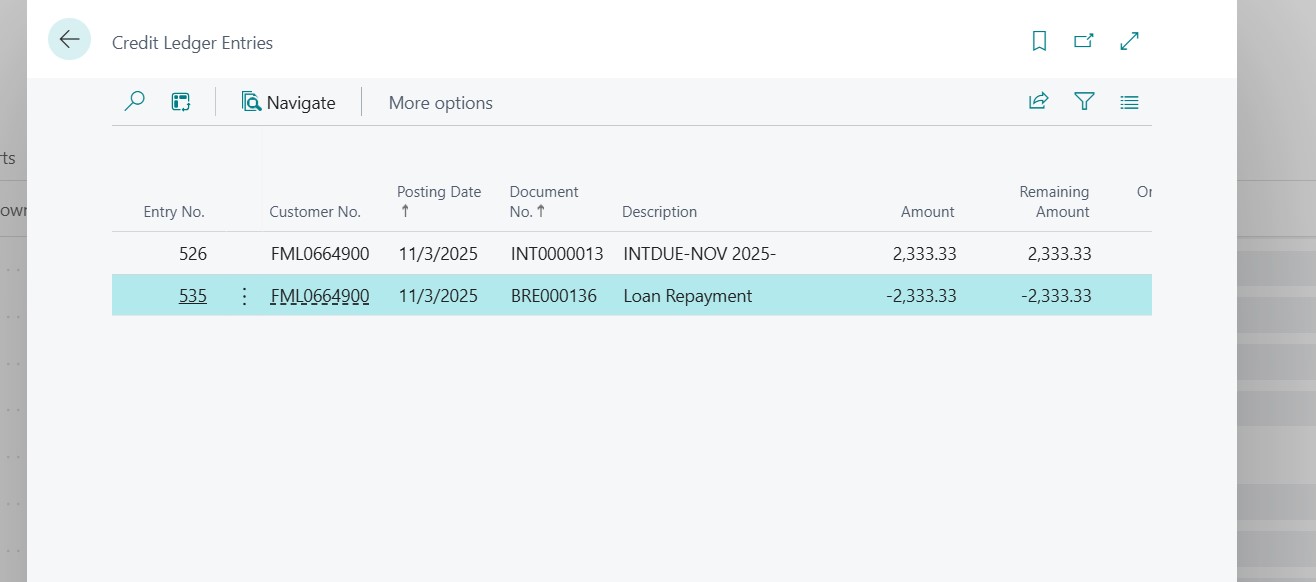Expand the page to full screen
Image resolution: width=1316 pixels, height=582 pixels.
pyautogui.click(x=1129, y=41)
